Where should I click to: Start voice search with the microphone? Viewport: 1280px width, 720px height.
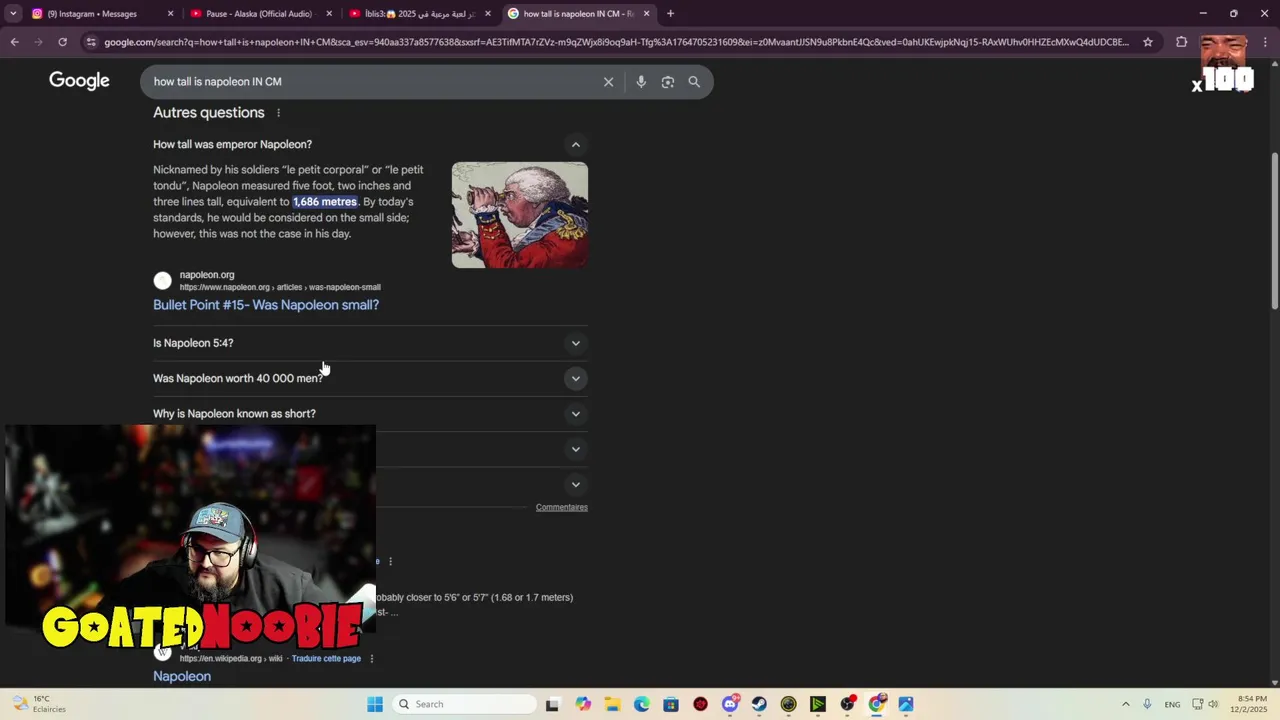coord(641,82)
